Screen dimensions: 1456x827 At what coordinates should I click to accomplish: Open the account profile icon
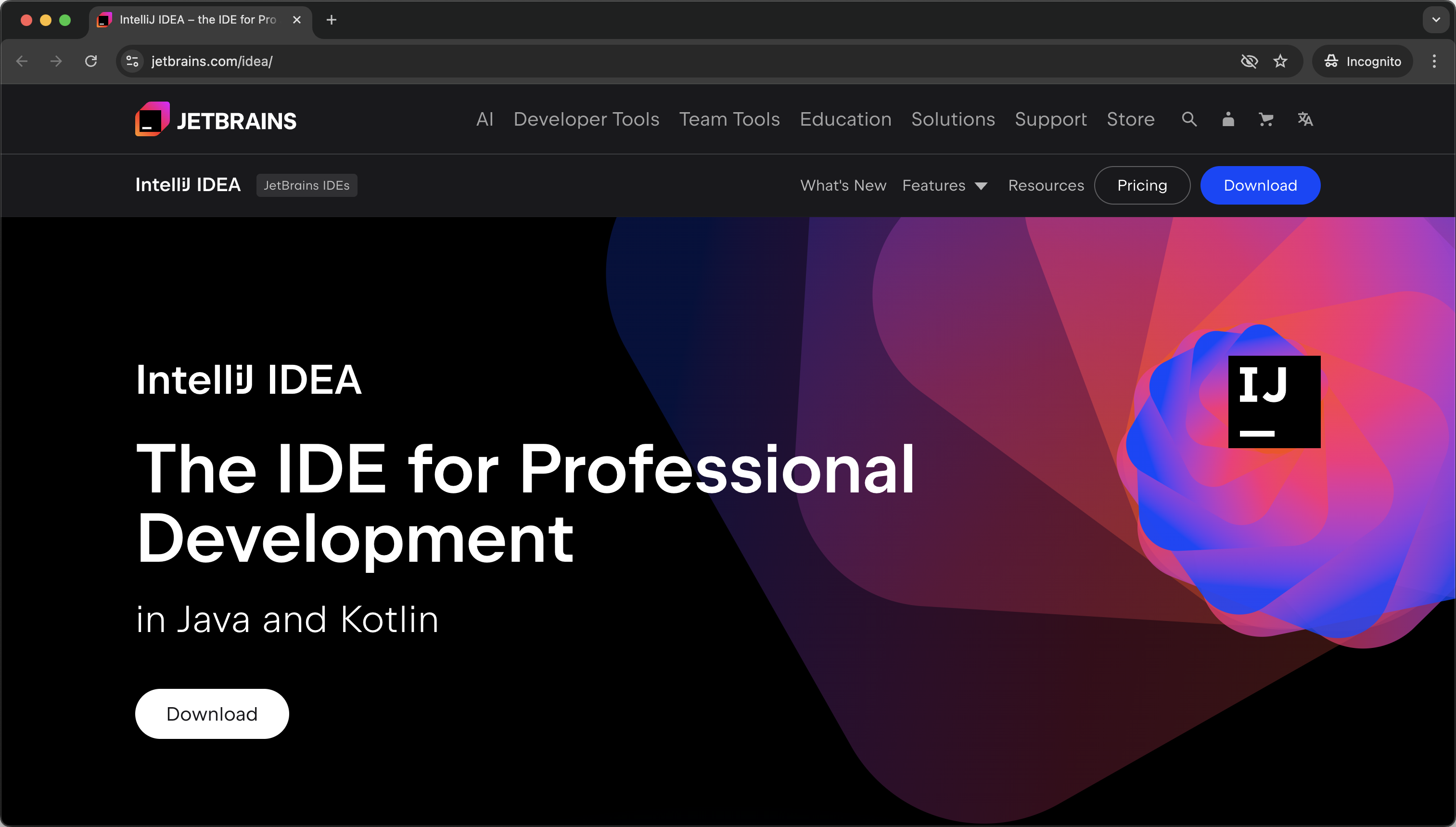click(1228, 119)
